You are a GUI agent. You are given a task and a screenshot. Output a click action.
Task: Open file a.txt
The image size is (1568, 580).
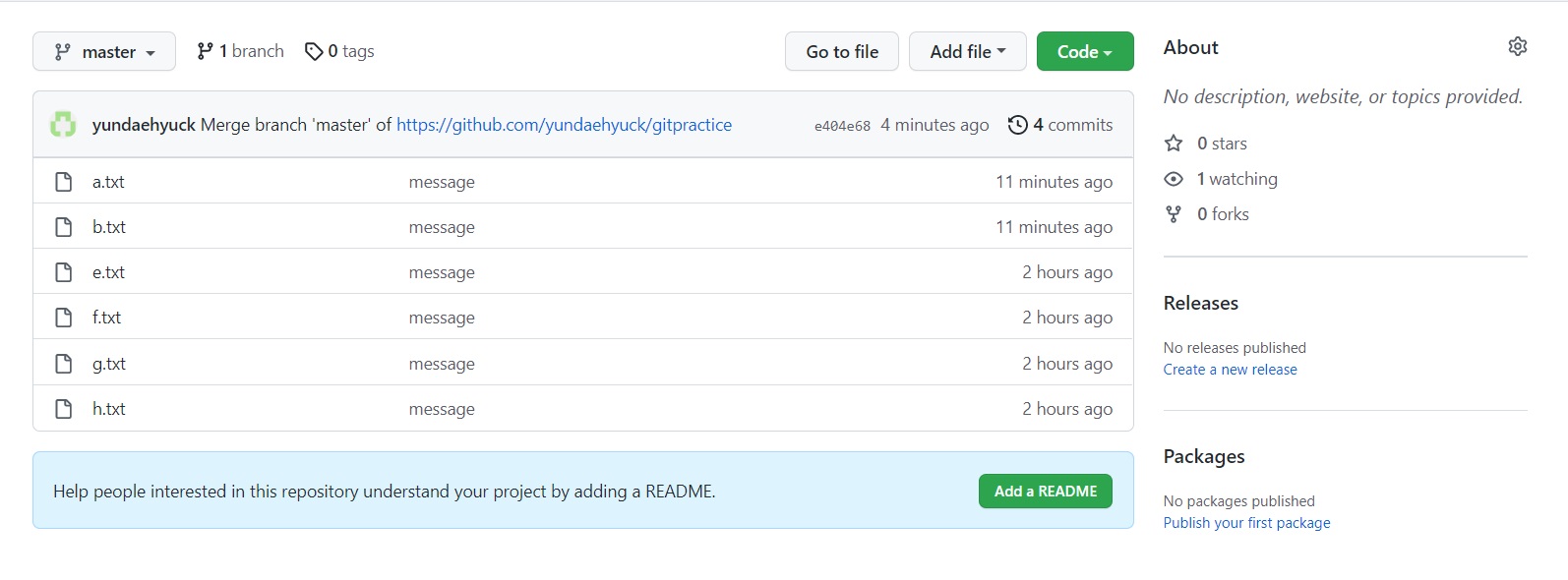click(x=108, y=182)
